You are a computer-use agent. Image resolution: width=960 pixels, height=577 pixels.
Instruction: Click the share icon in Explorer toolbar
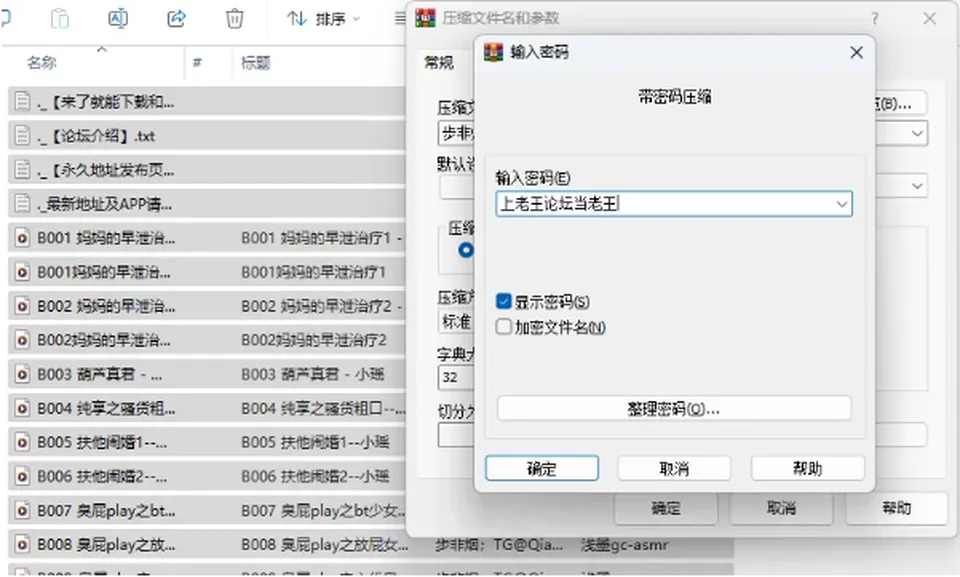tap(176, 19)
